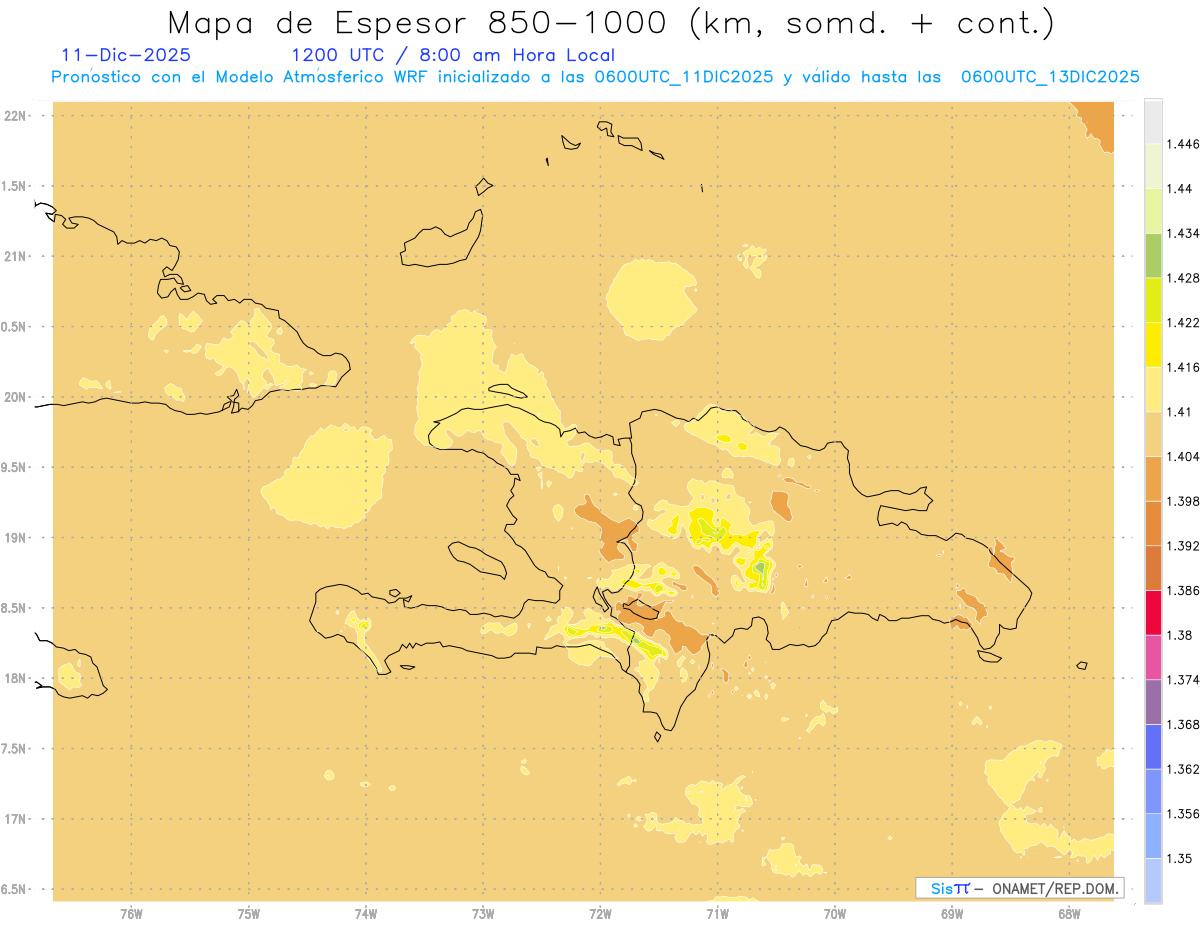Screen dimensions: 1200x927
Task: Click the legend value '1.35'
Action: [1179, 858]
